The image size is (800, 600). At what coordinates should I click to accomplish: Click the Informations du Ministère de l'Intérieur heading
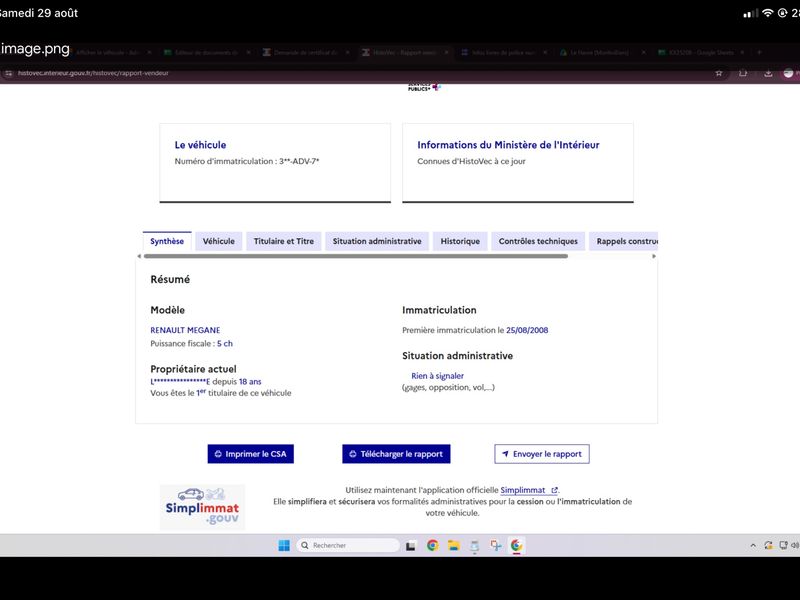pyautogui.click(x=508, y=145)
